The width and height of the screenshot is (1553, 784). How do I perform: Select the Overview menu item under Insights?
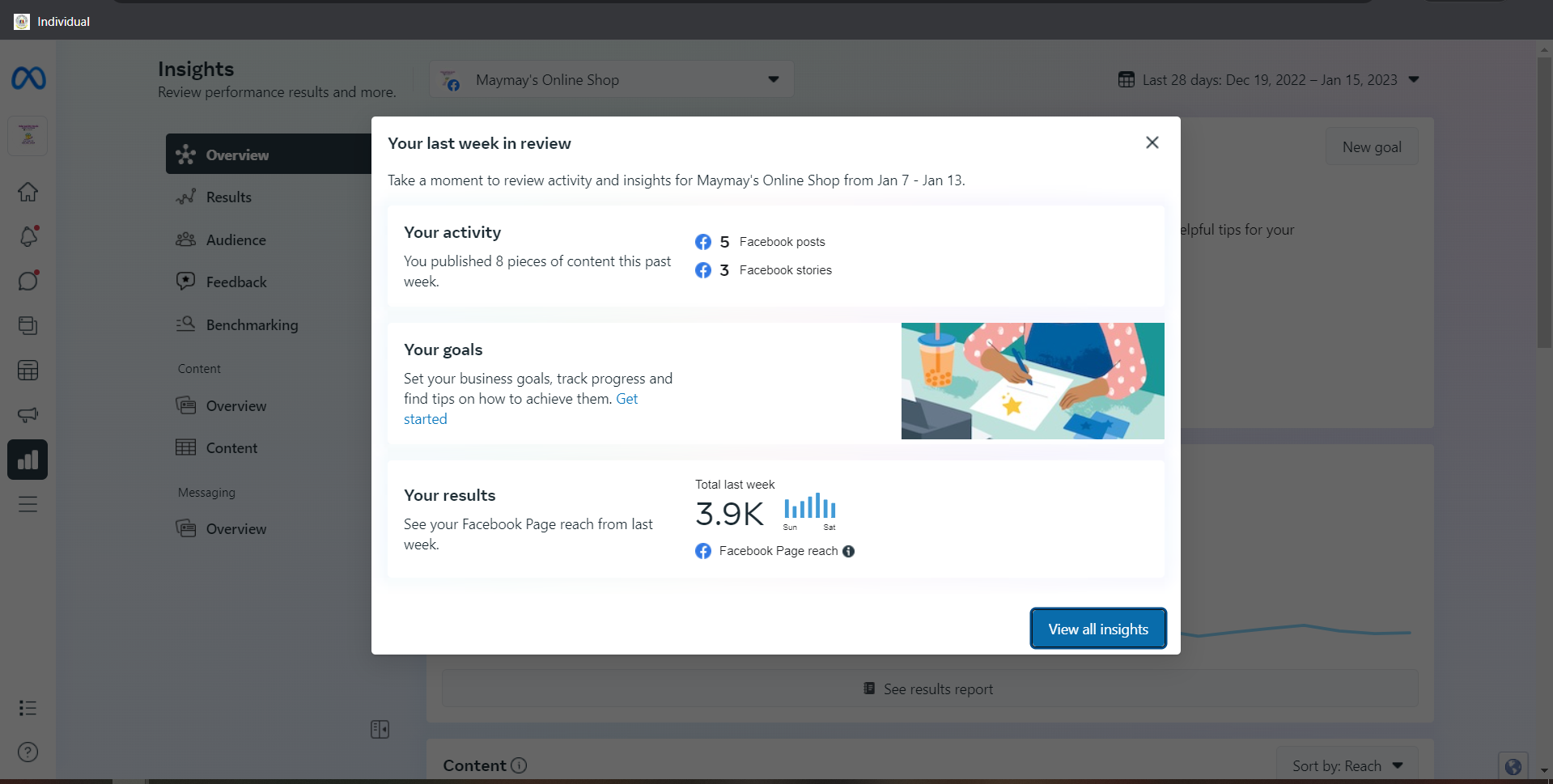(269, 154)
